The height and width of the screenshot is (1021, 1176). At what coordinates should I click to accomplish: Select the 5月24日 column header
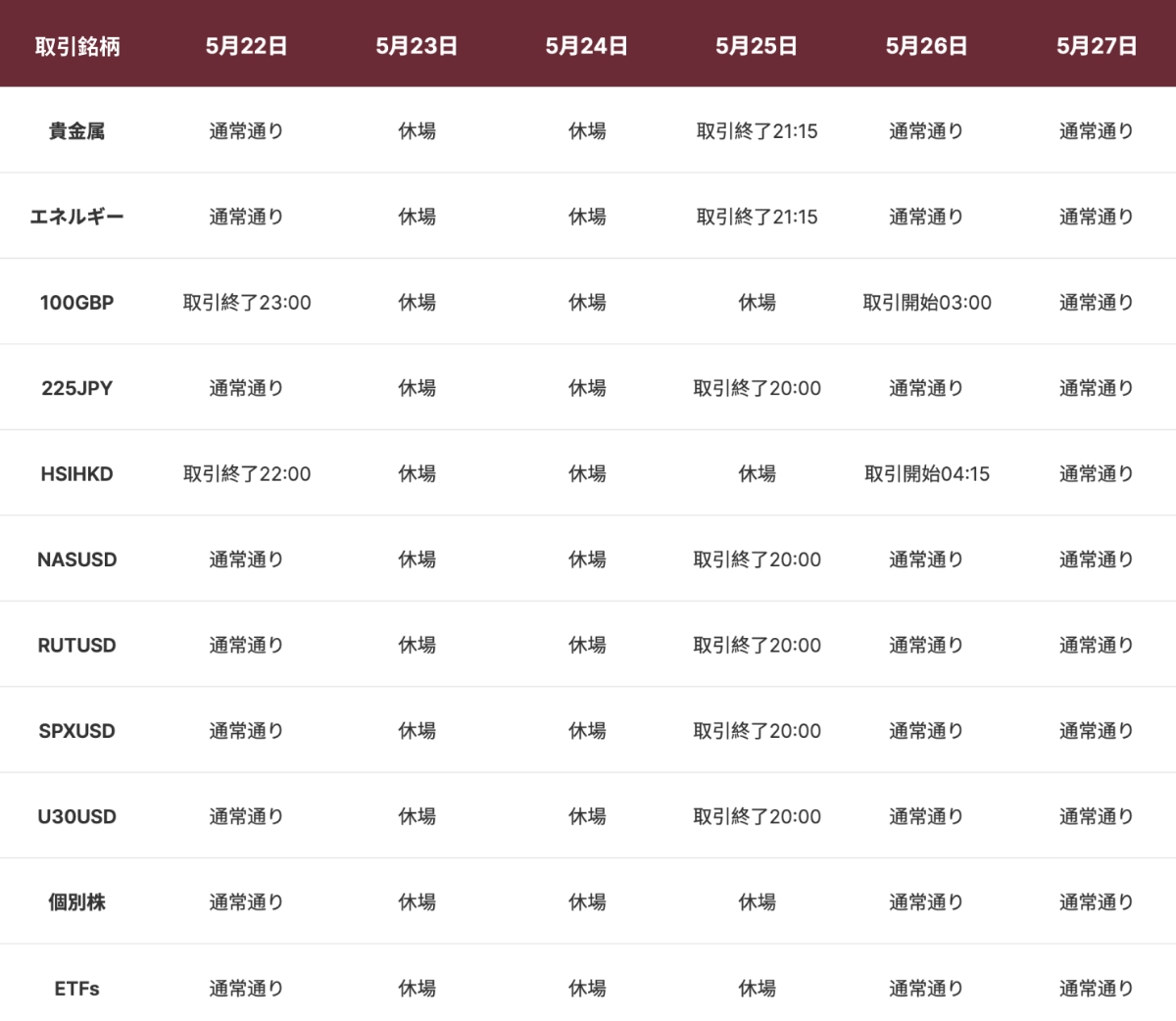[587, 46]
